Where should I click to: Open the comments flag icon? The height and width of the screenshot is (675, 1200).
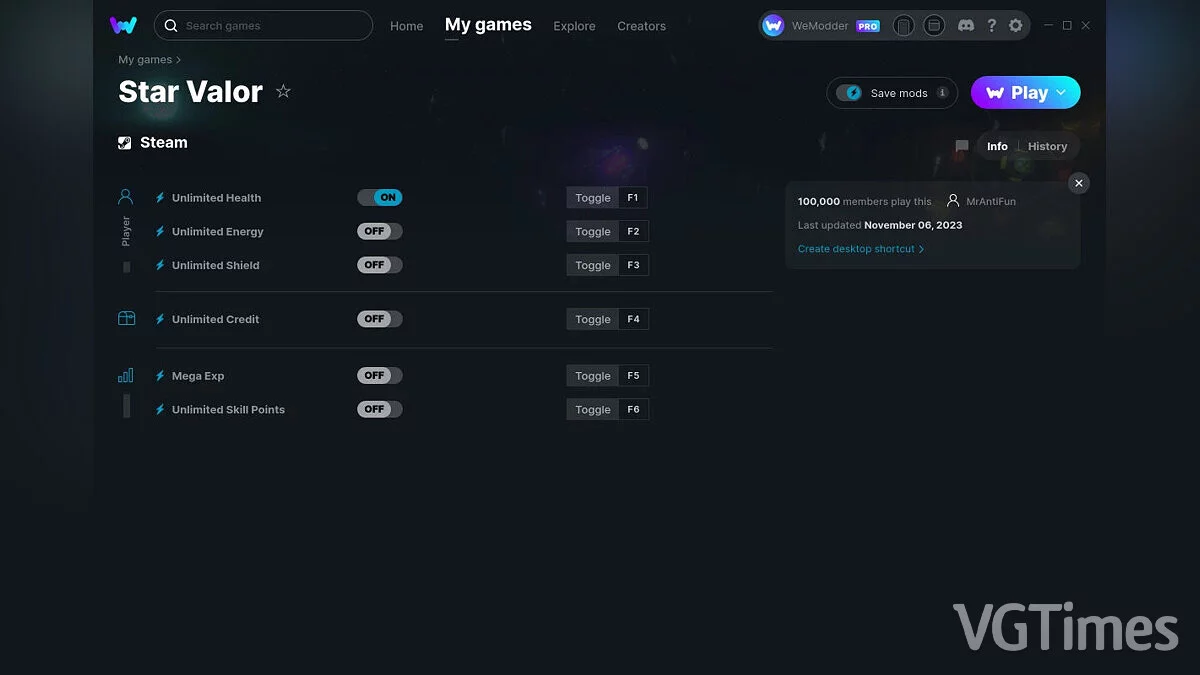[962, 146]
